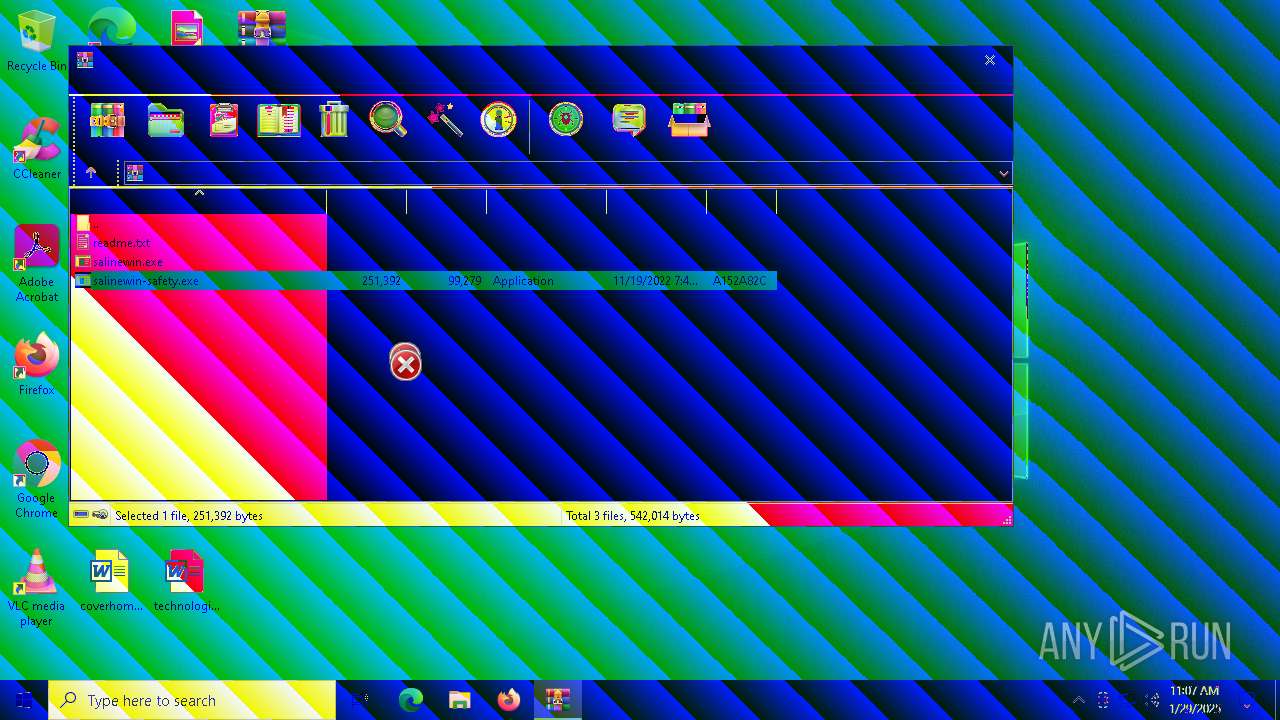
Task: Click the Application type cell
Action: pos(523,281)
